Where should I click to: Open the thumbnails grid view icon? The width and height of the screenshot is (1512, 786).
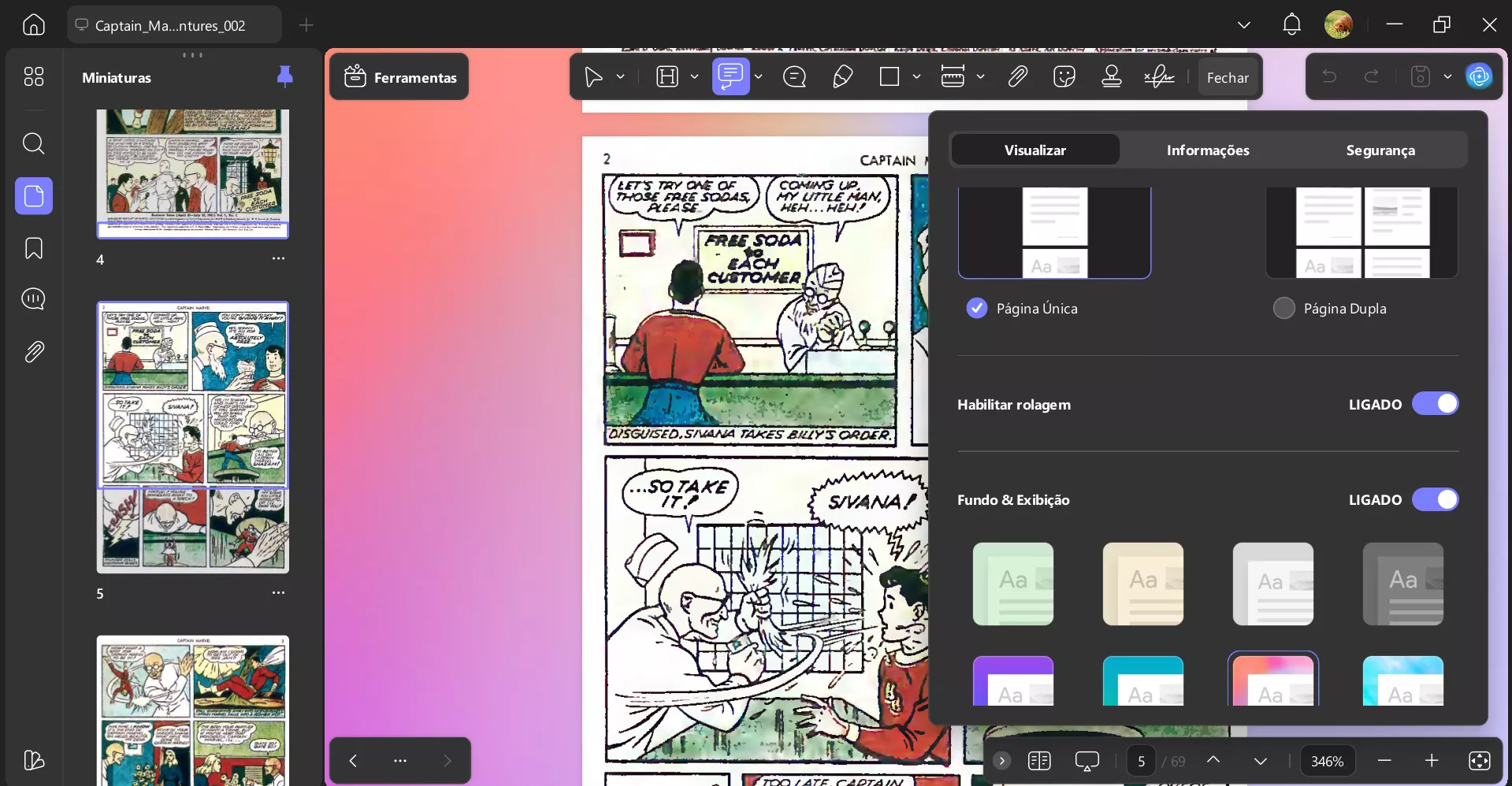point(34,76)
